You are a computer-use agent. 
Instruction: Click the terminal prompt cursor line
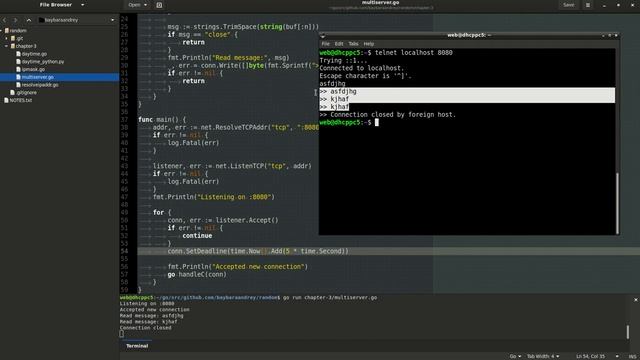(349, 122)
